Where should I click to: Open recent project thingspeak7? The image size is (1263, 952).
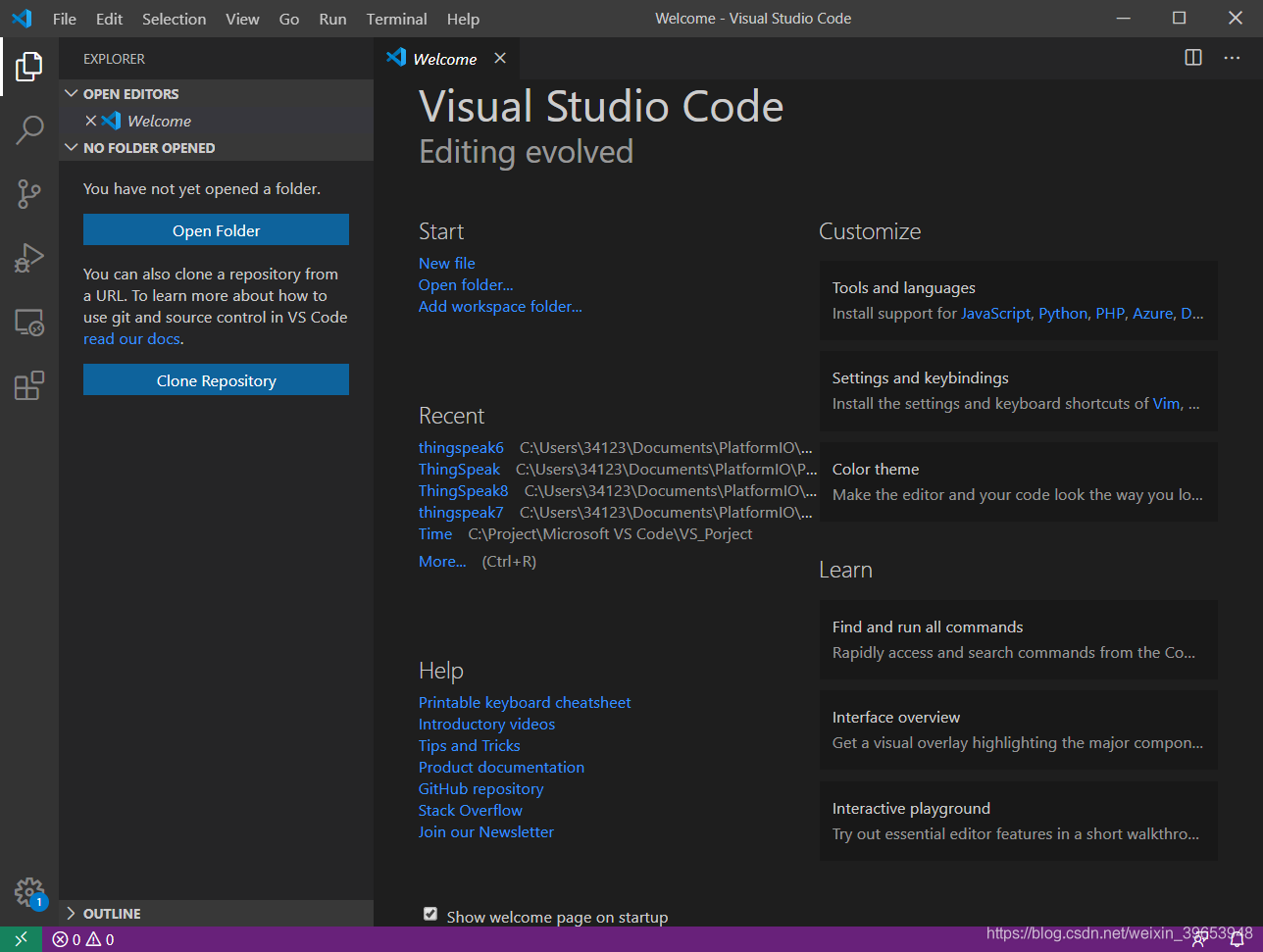point(461,513)
